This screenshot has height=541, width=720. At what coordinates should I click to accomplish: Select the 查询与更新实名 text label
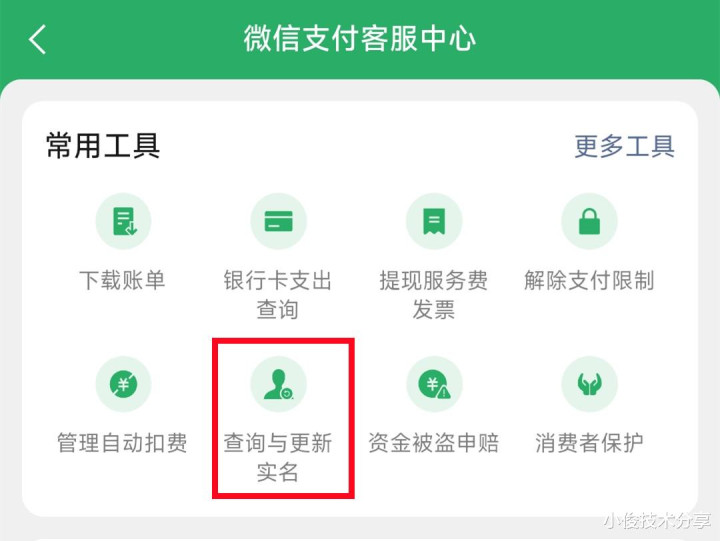click(277, 457)
